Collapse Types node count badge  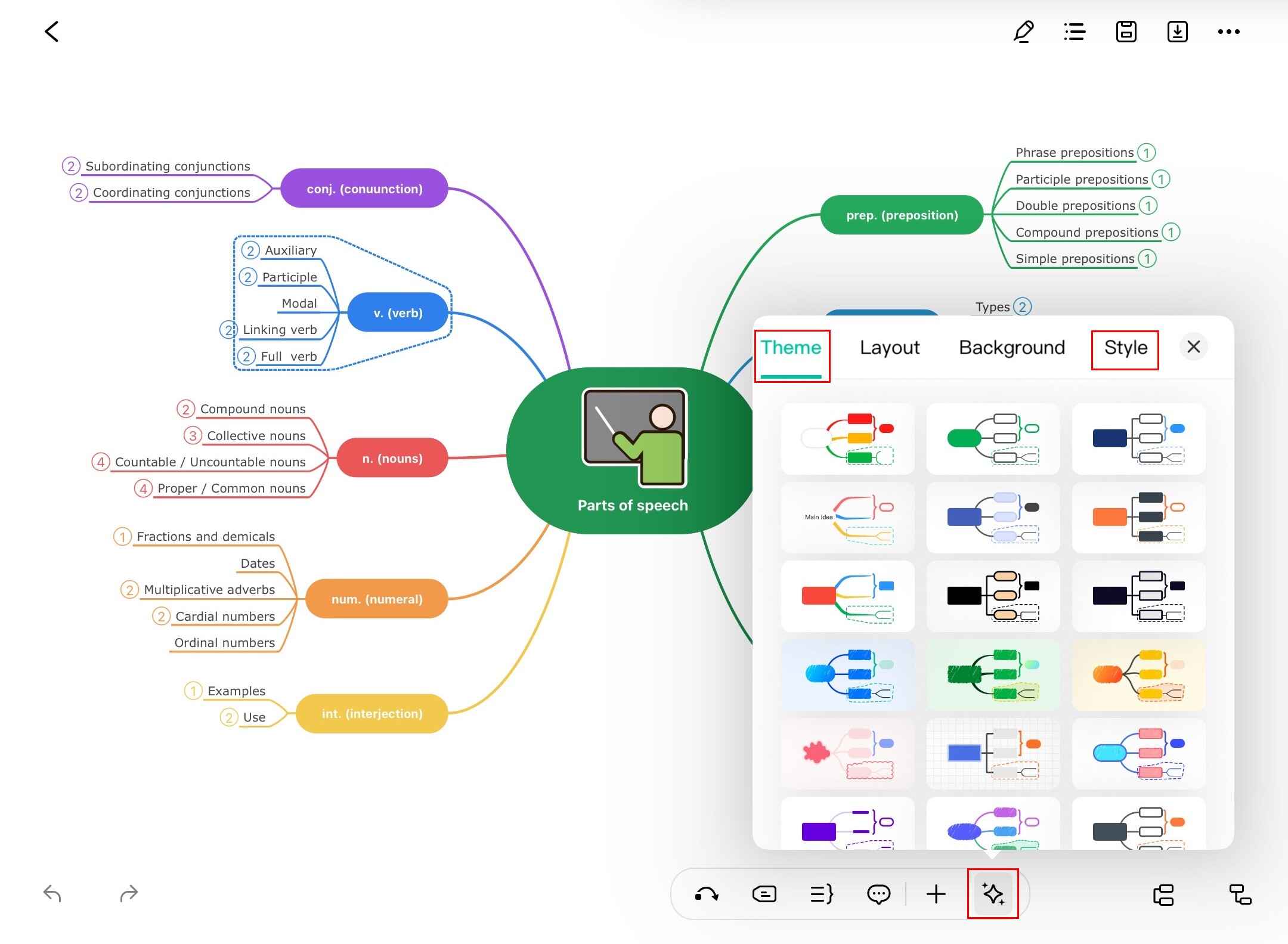[x=1022, y=307]
